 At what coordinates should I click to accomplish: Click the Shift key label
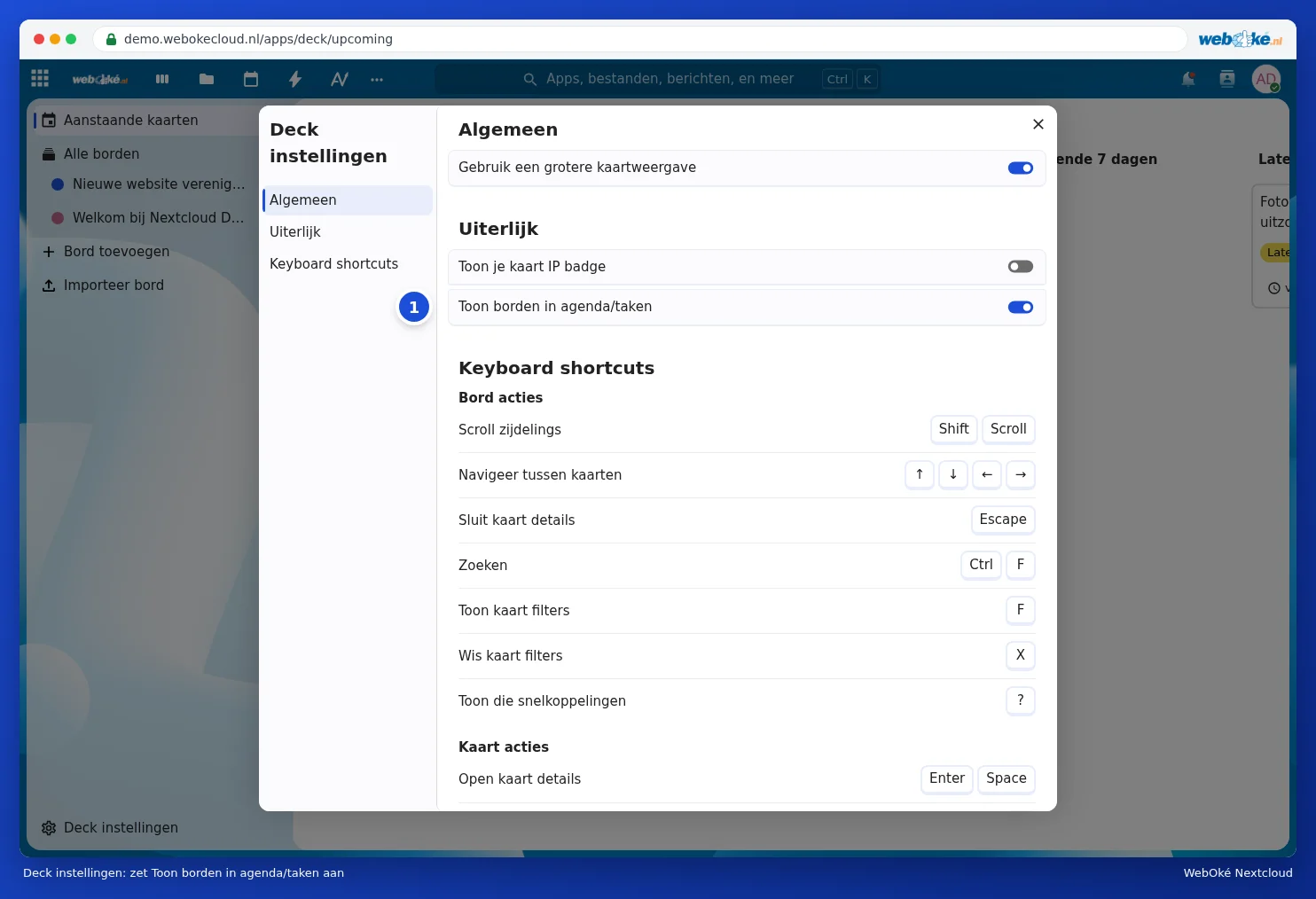coord(954,429)
